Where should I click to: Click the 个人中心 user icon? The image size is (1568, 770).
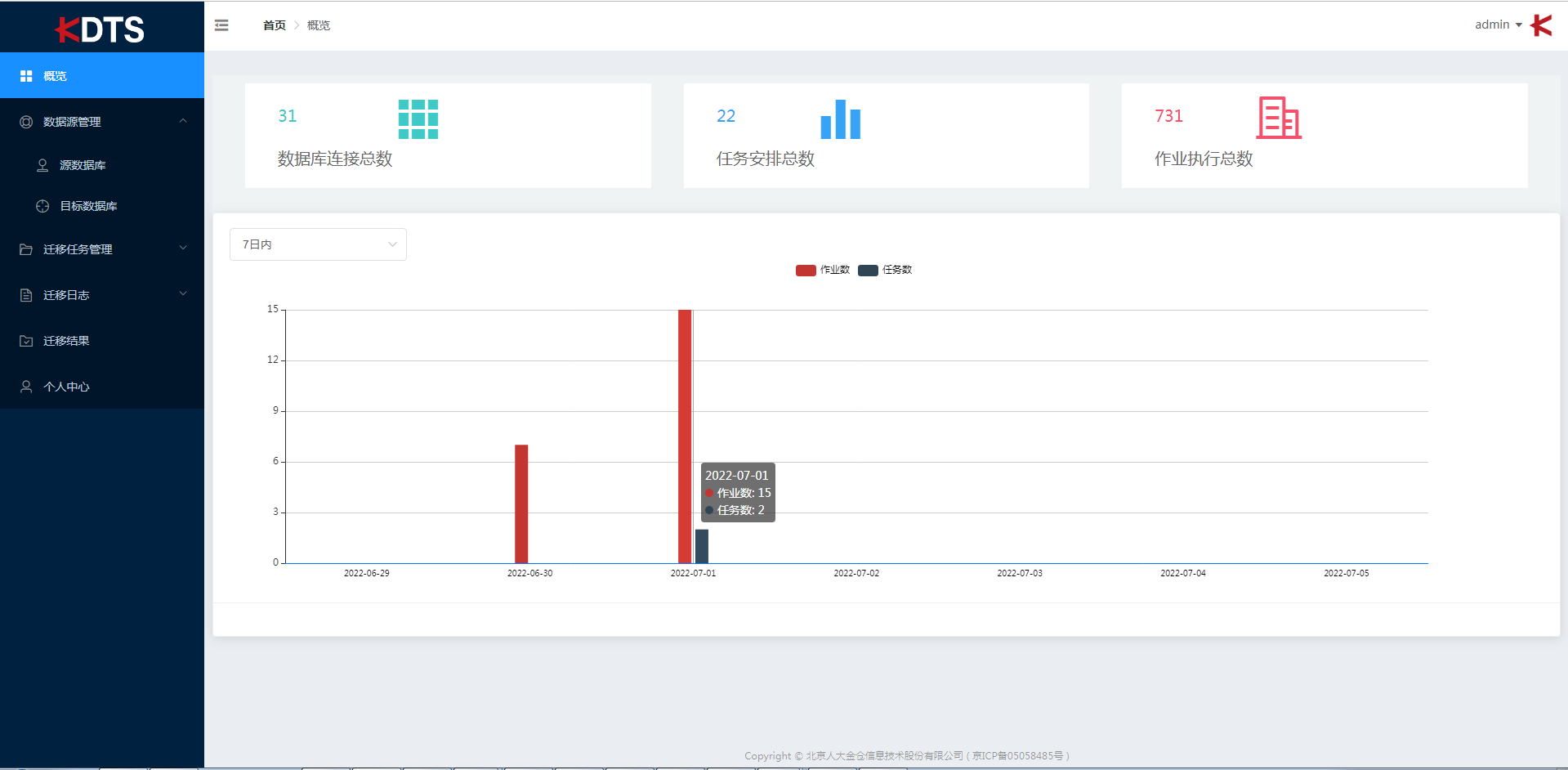[26, 386]
